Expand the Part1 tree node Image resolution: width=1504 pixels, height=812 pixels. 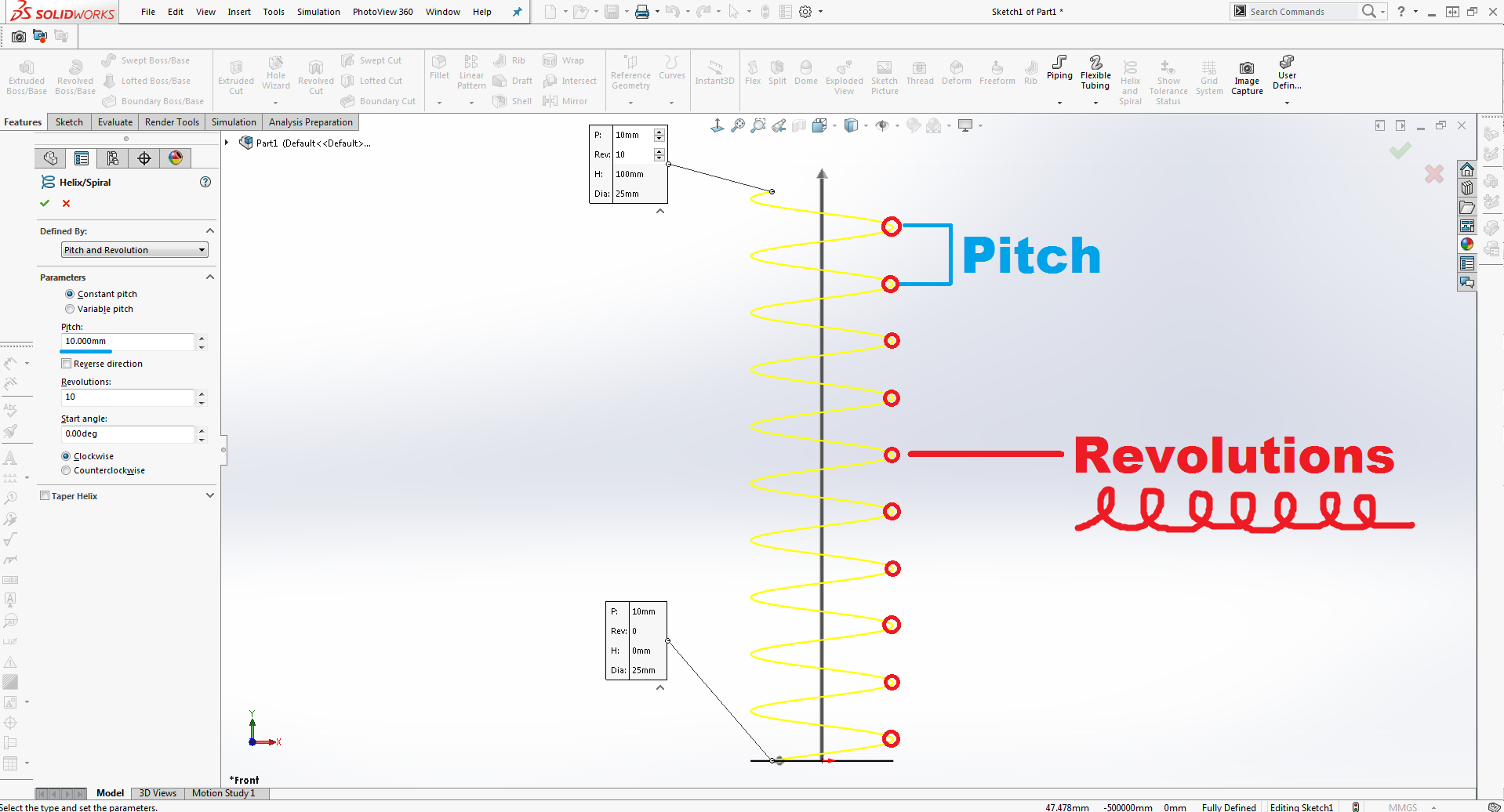coord(227,143)
